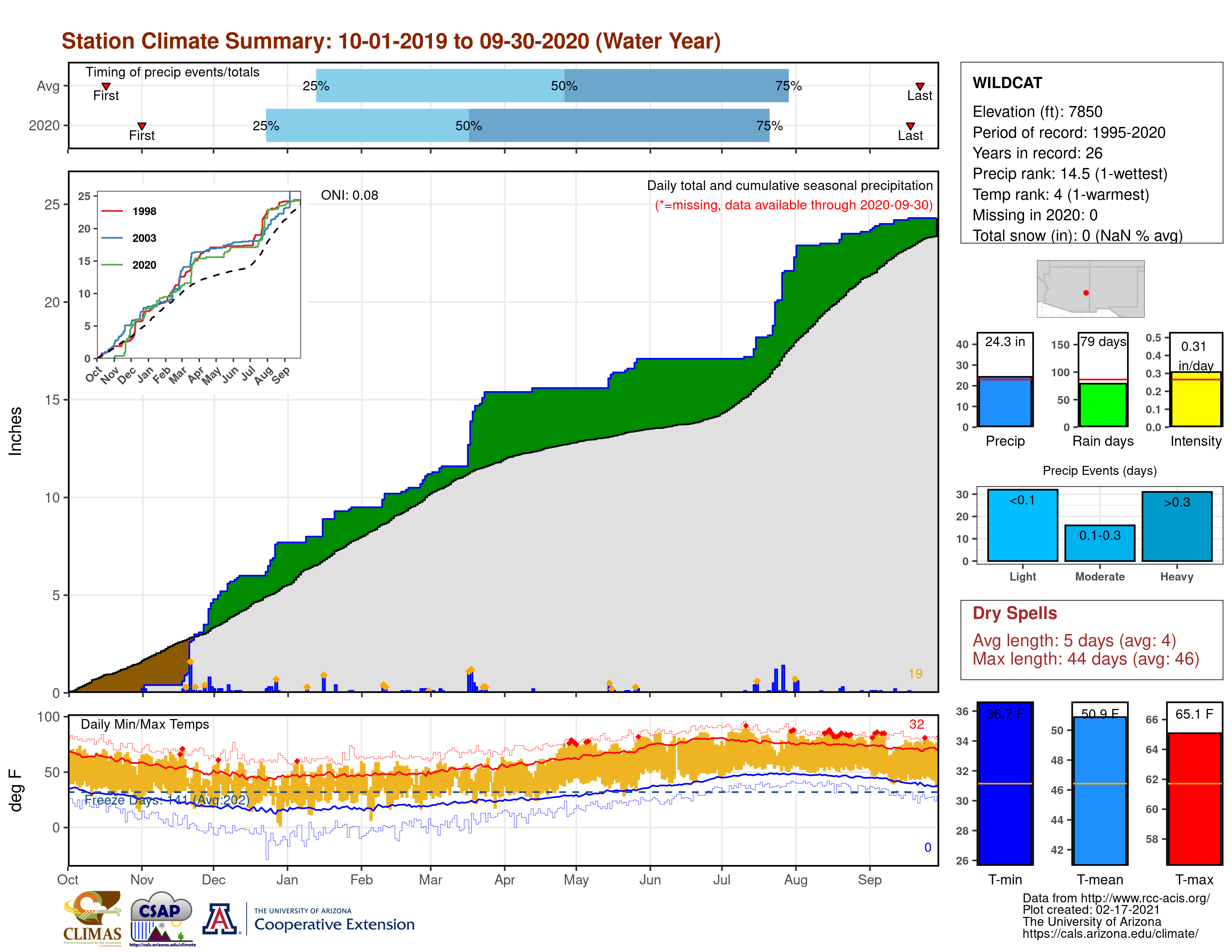Click the Light <0.1 events bar
Screen dimensions: 1232x952
click(x=1022, y=525)
